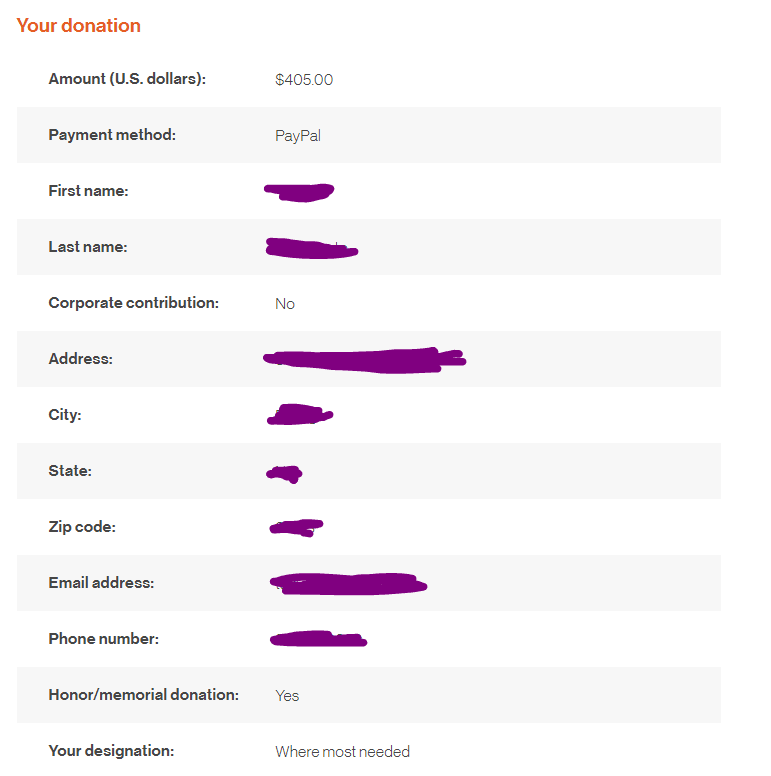The height and width of the screenshot is (776, 771).
Task: Select the "Yes" honor/memorial donation value
Action: coord(287,696)
